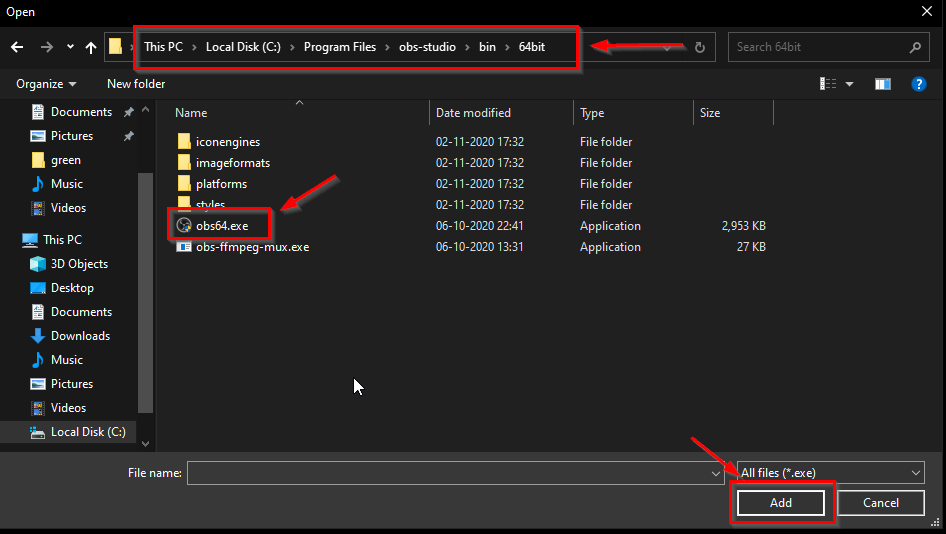
Task: Click the Add button
Action: pos(781,503)
